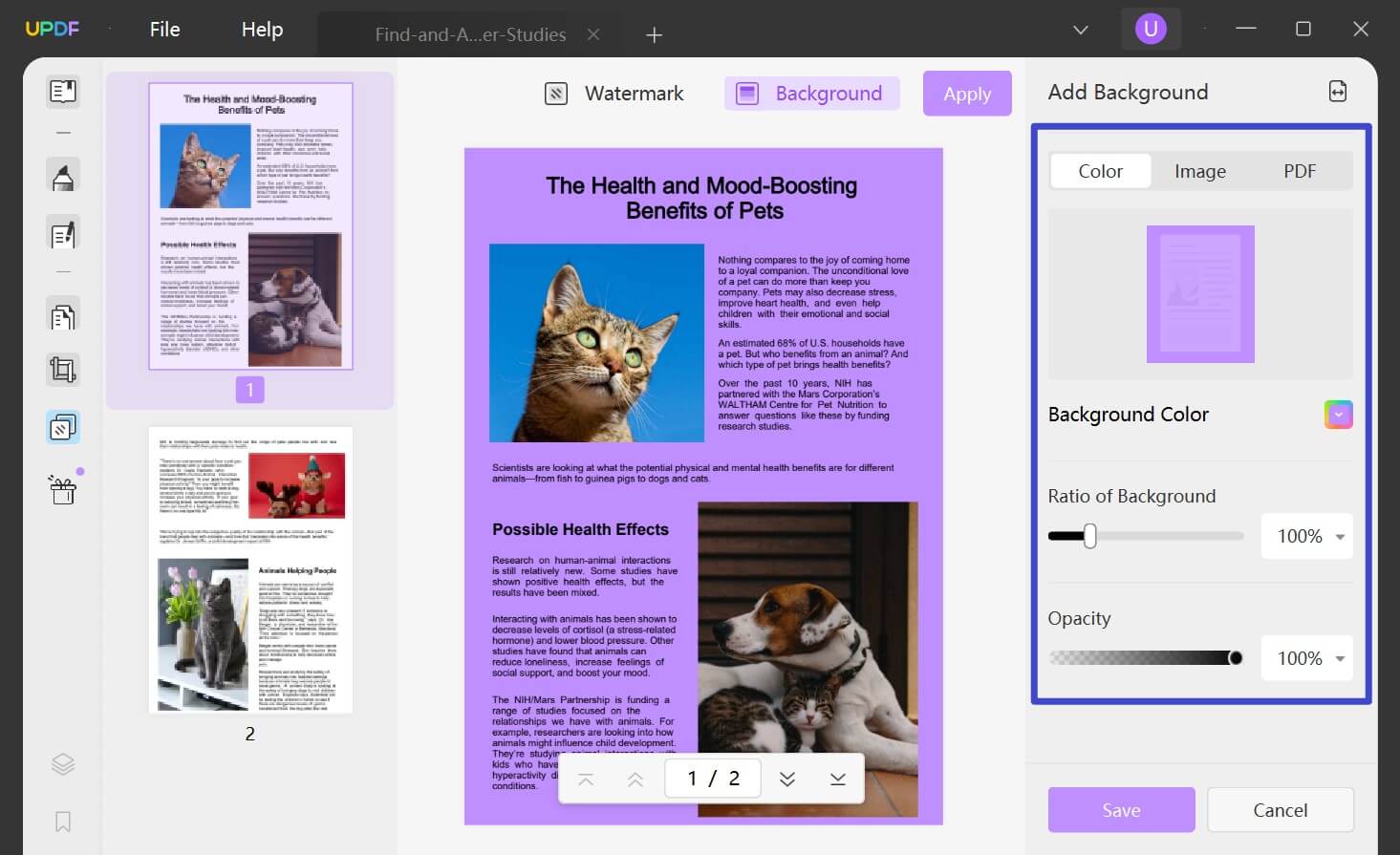Open the Background Color swatch picker

1337,414
